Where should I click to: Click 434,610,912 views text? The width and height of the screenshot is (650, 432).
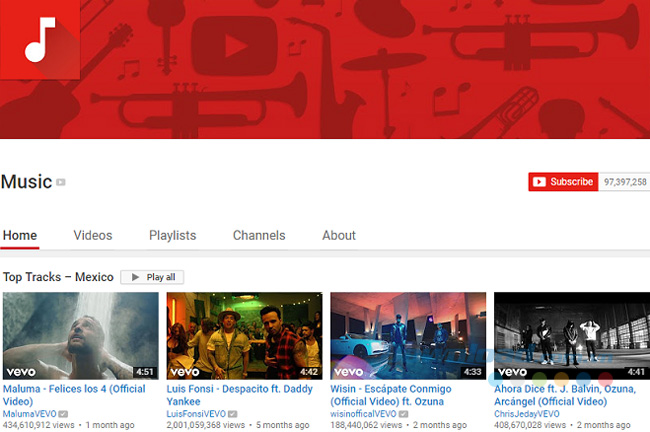(x=39, y=425)
